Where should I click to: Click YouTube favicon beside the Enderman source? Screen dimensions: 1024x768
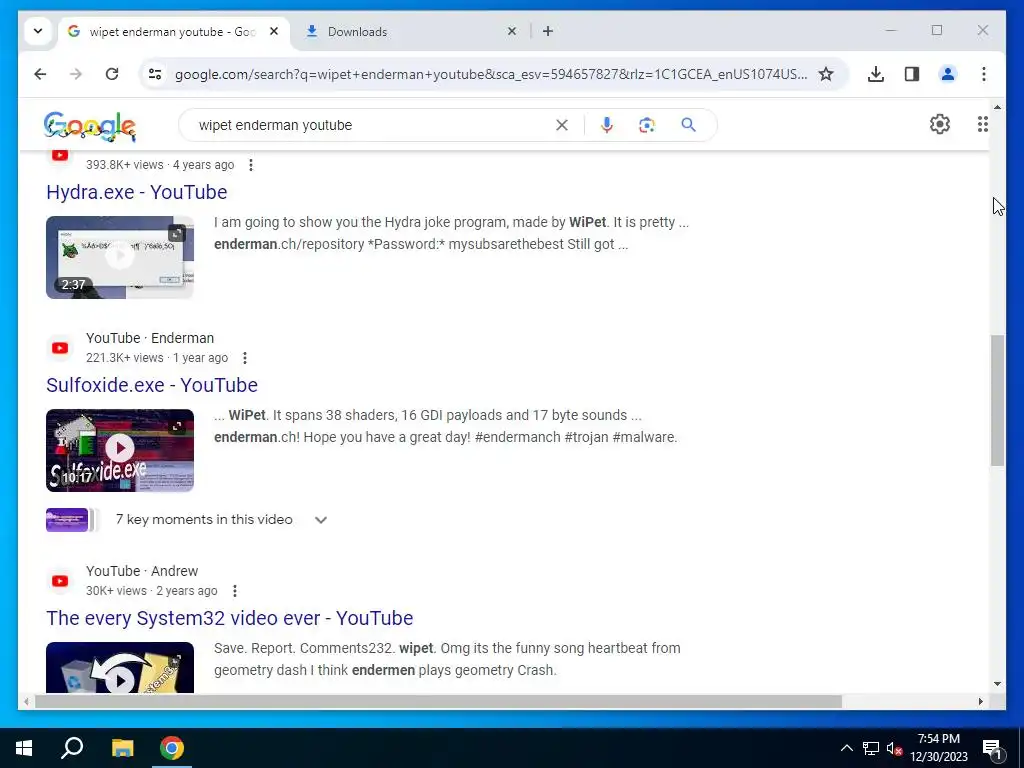click(60, 348)
